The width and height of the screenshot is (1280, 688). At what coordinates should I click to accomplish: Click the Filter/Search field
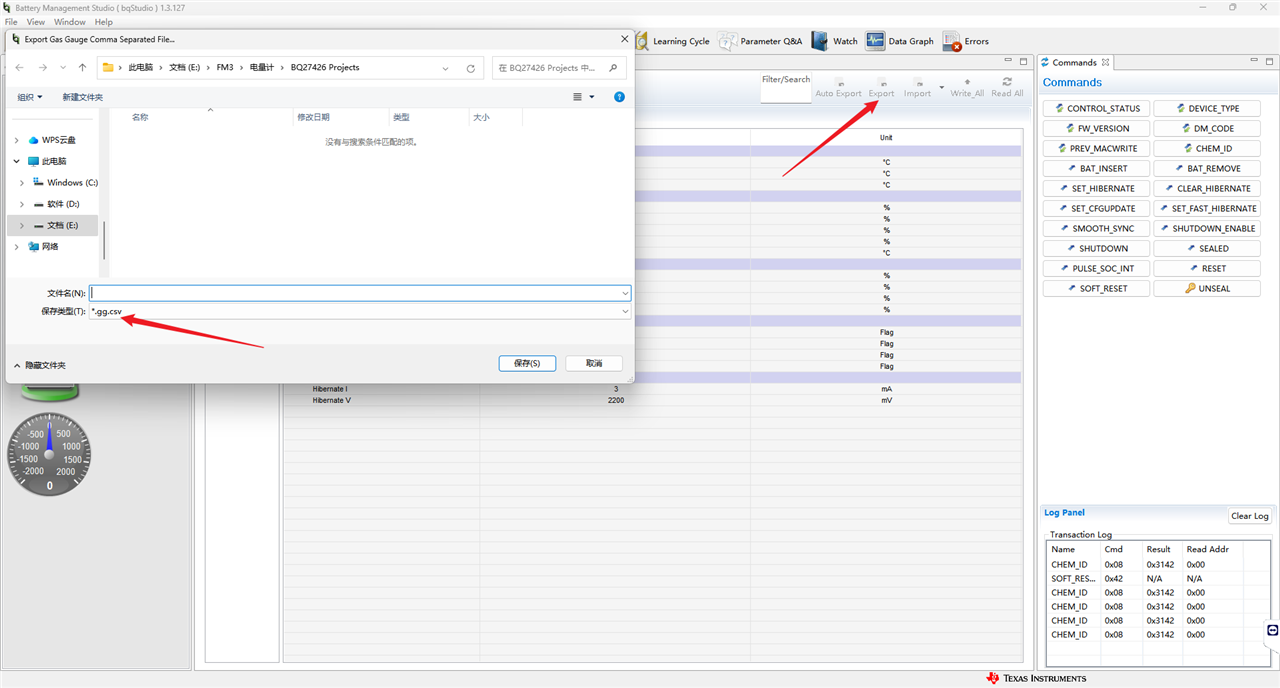coord(785,93)
